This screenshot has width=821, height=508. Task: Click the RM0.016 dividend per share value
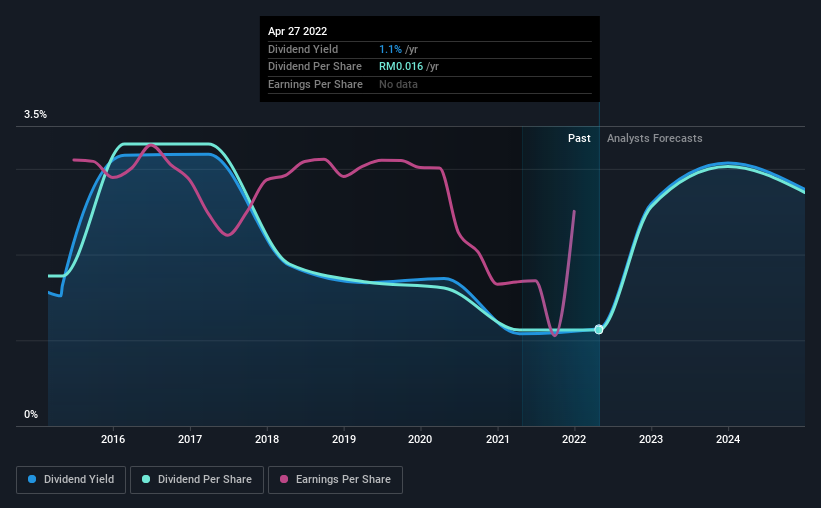[401, 67]
